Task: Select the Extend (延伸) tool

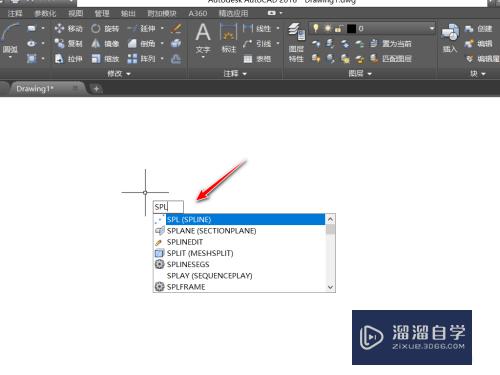Action: 142,28
